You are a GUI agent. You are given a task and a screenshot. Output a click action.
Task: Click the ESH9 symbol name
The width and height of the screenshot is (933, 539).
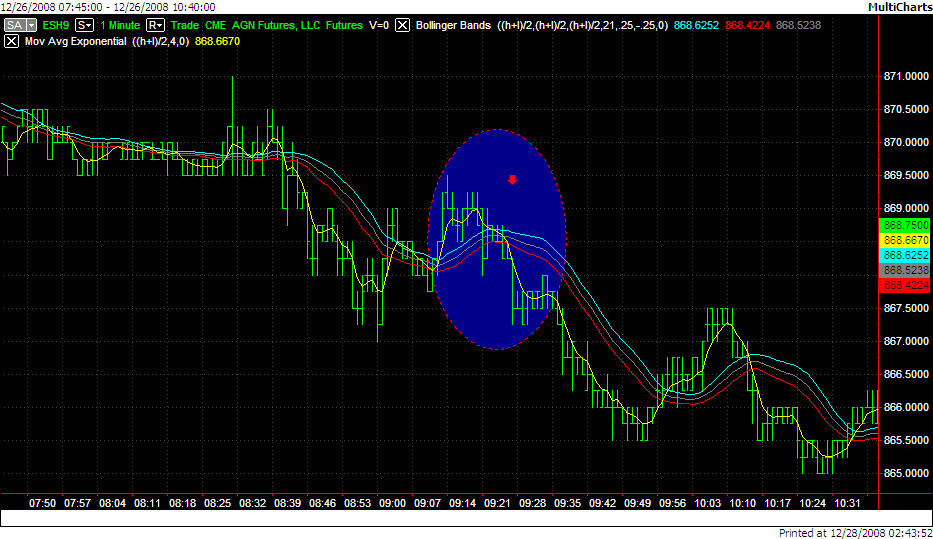[x=56, y=26]
